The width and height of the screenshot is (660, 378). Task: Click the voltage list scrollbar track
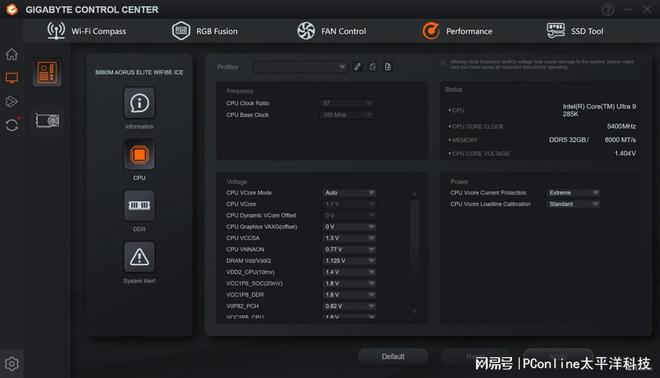click(415, 253)
